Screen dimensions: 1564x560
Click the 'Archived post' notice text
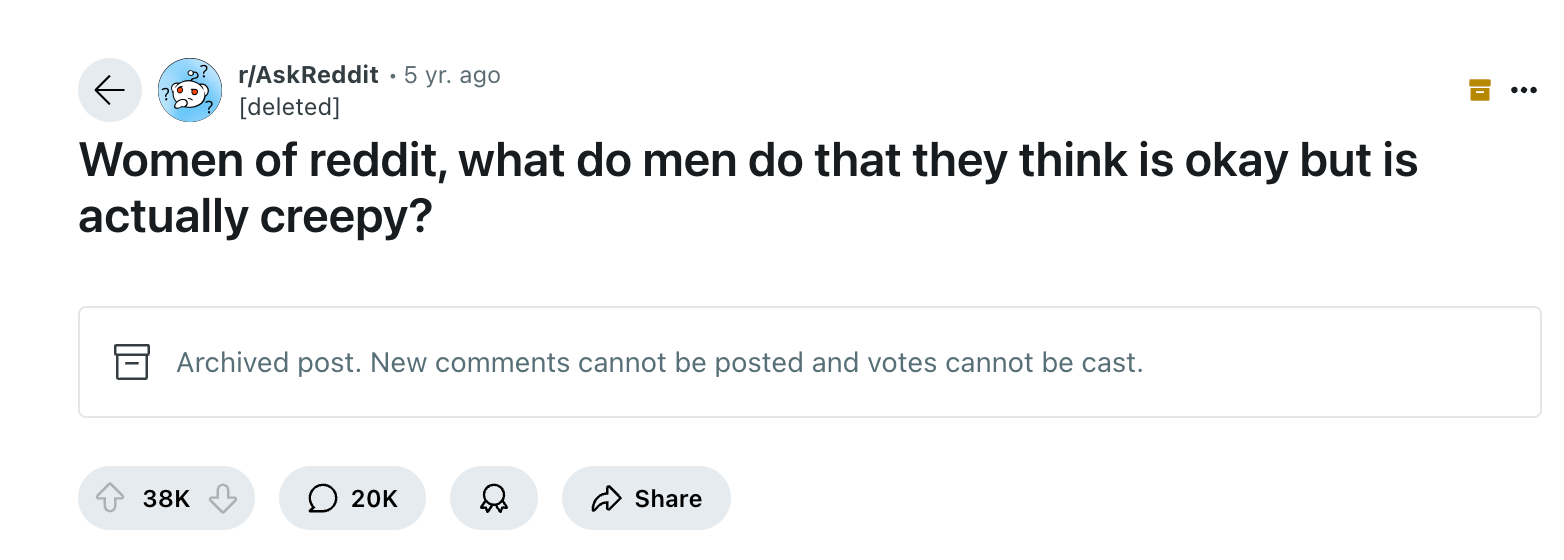tap(266, 362)
